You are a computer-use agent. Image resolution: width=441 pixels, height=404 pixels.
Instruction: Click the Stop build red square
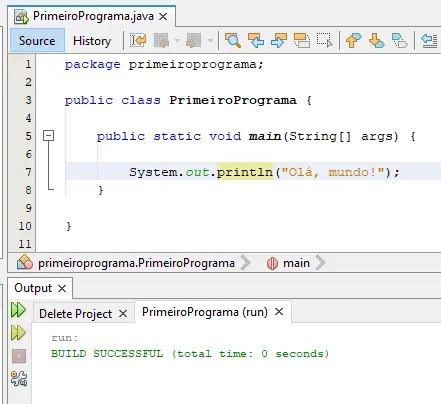click(x=19, y=356)
